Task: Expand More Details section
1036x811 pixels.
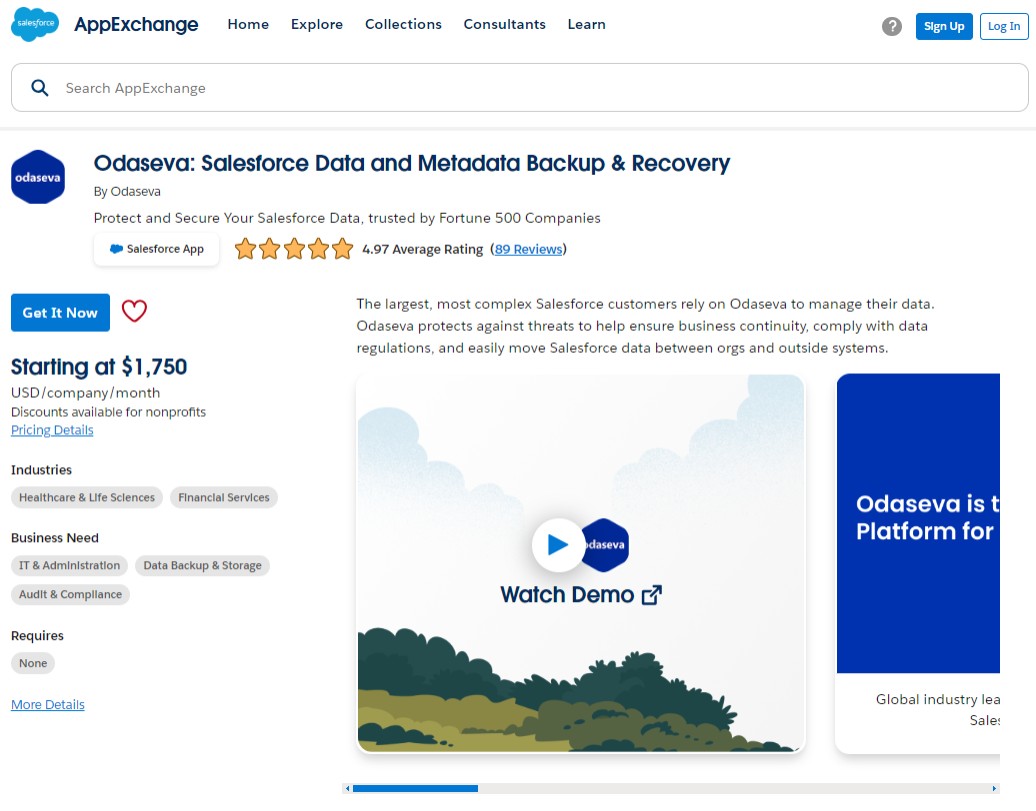Action: coord(47,704)
